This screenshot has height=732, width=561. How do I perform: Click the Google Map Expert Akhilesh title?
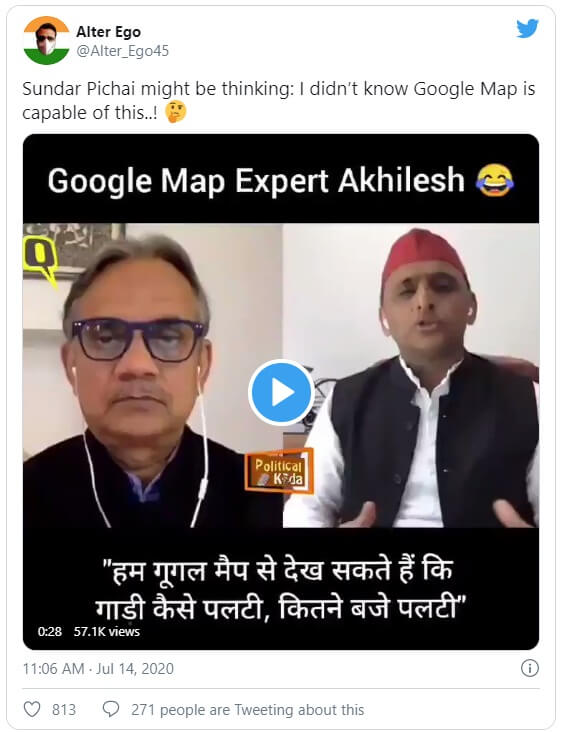coord(256,181)
